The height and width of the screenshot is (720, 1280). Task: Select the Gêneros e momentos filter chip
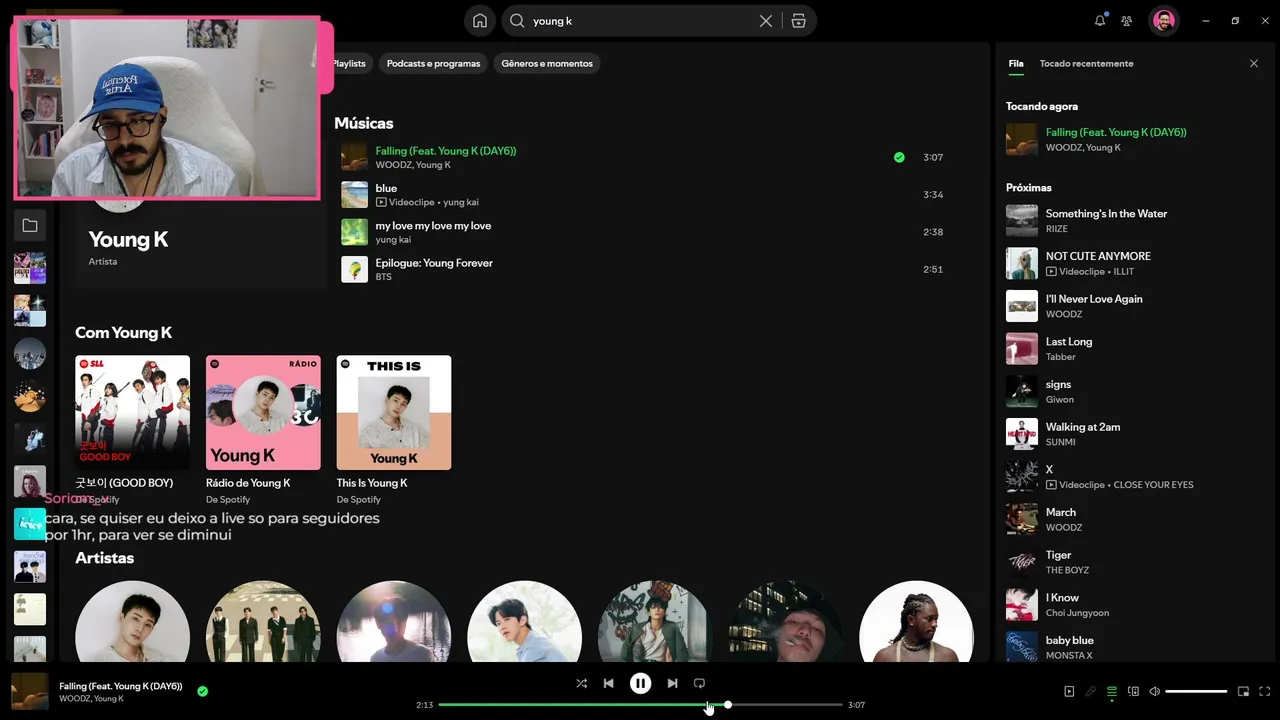coord(547,64)
